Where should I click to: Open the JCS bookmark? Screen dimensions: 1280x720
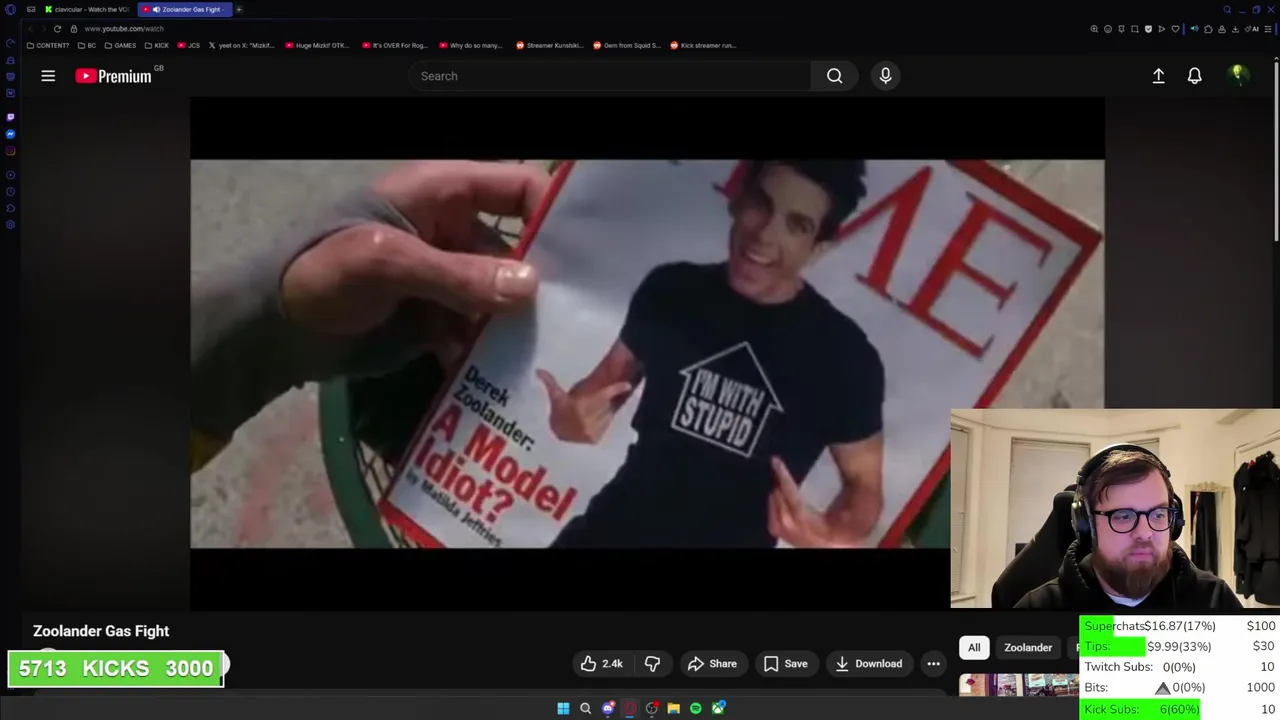coord(189,45)
